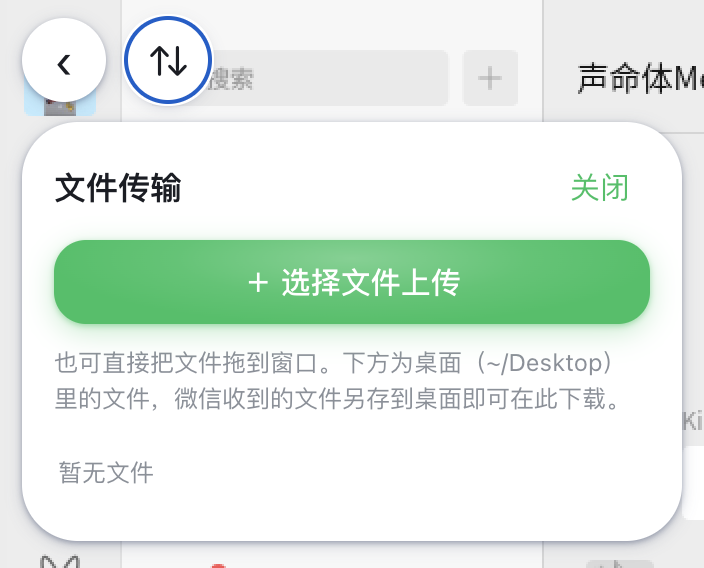Toggle the file transfer up-down arrows button
This screenshot has height=568, width=704.
(x=168, y=60)
